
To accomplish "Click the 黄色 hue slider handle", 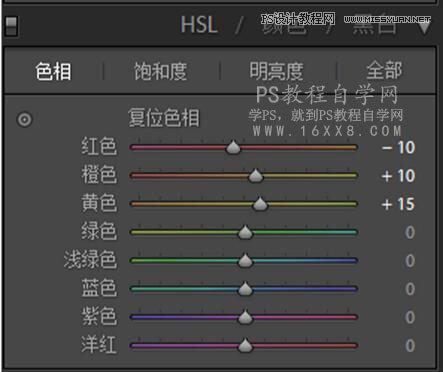I will click(x=260, y=204).
